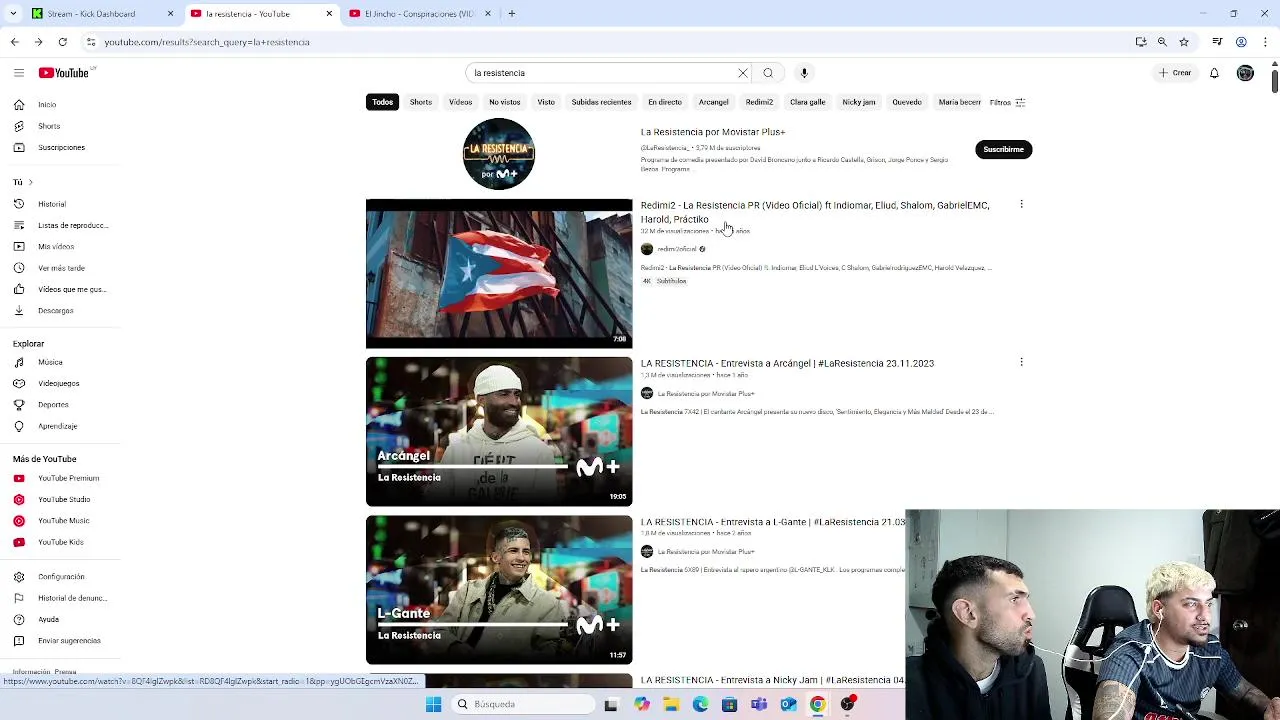Image resolution: width=1280 pixels, height=720 pixels.
Task: Open a new browser tab
Action: (x=511, y=14)
